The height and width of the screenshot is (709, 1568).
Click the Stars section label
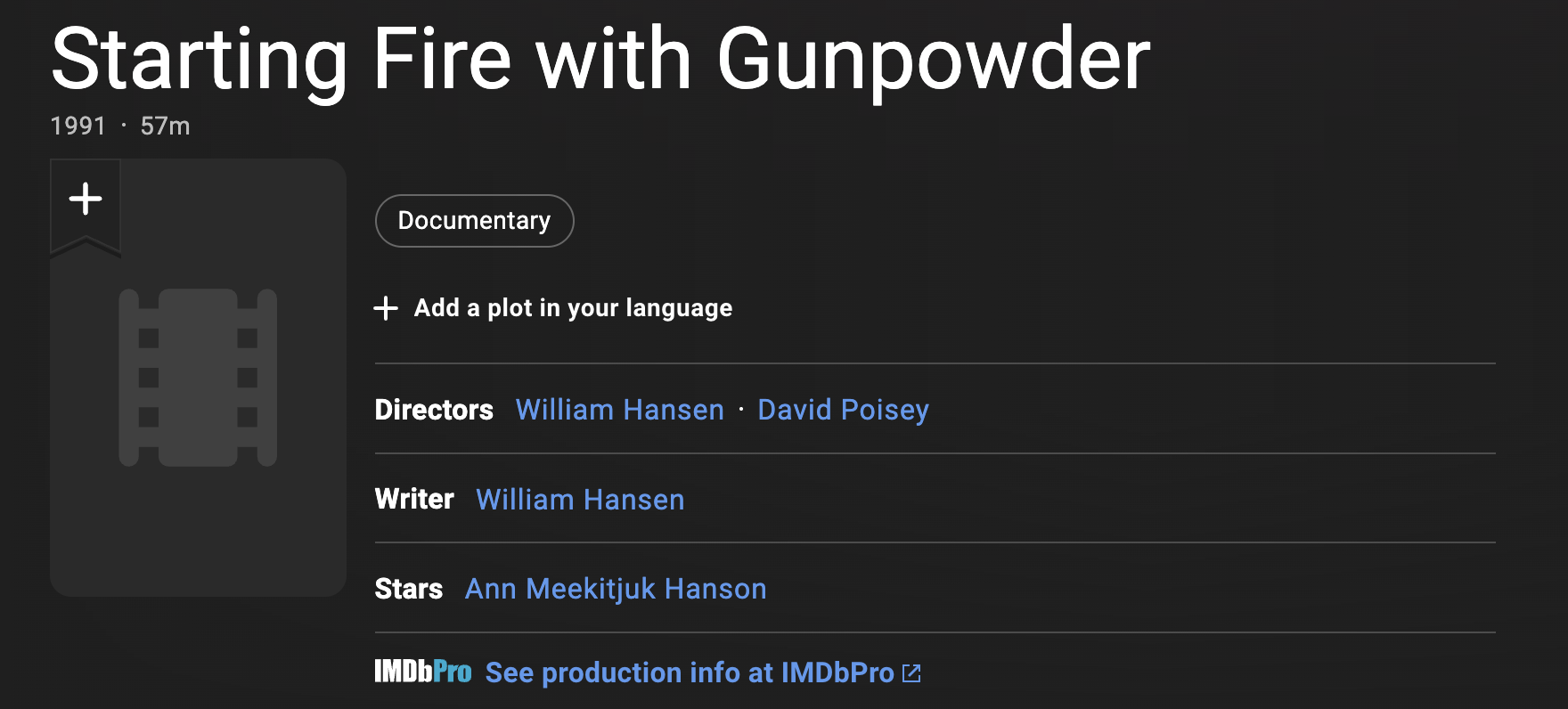pos(409,589)
